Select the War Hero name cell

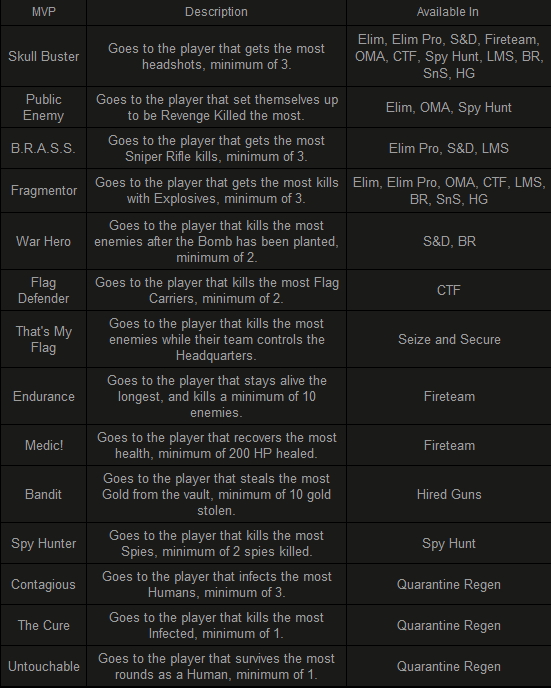(x=43, y=241)
